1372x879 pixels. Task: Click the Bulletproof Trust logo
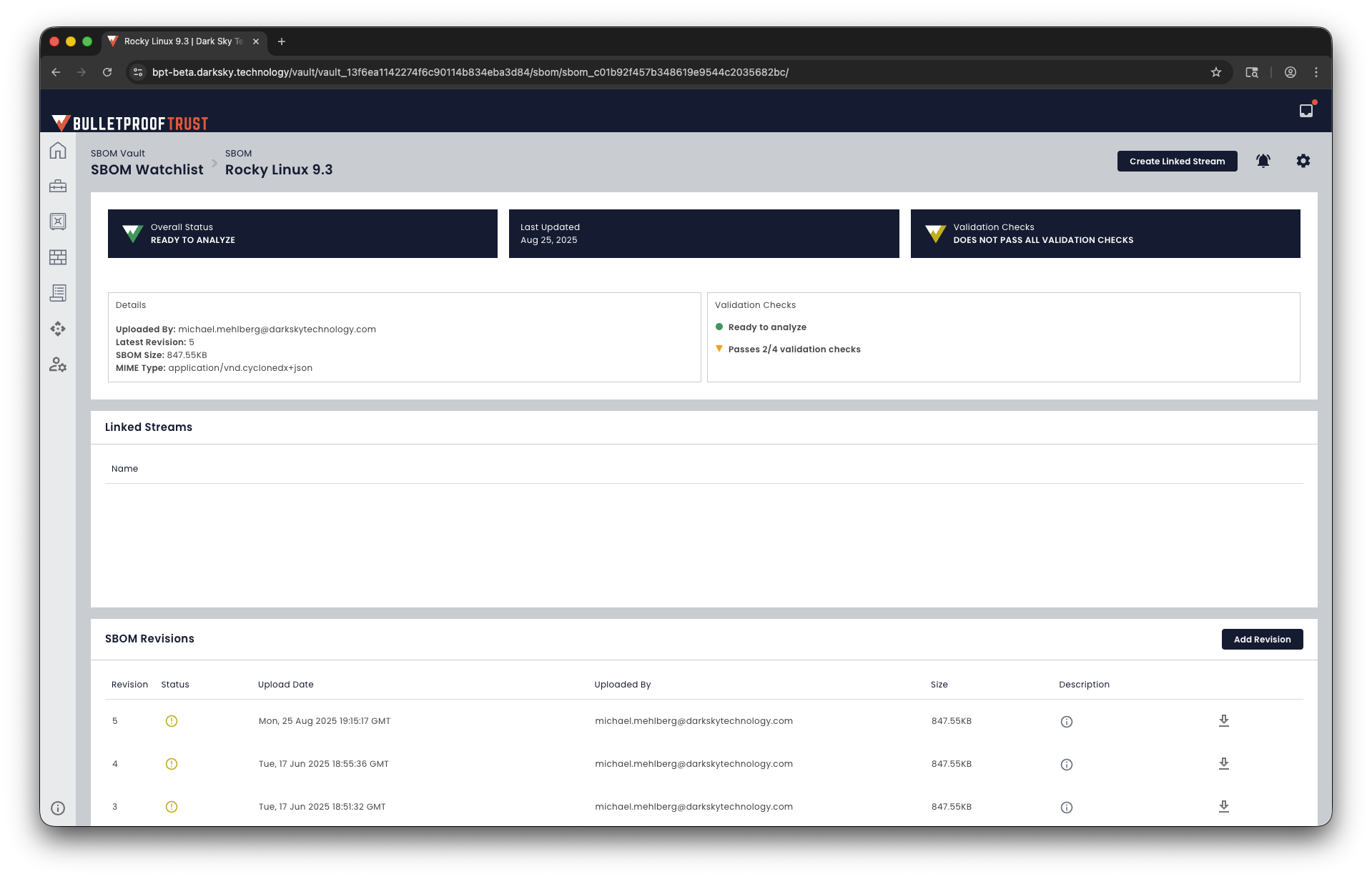130,123
